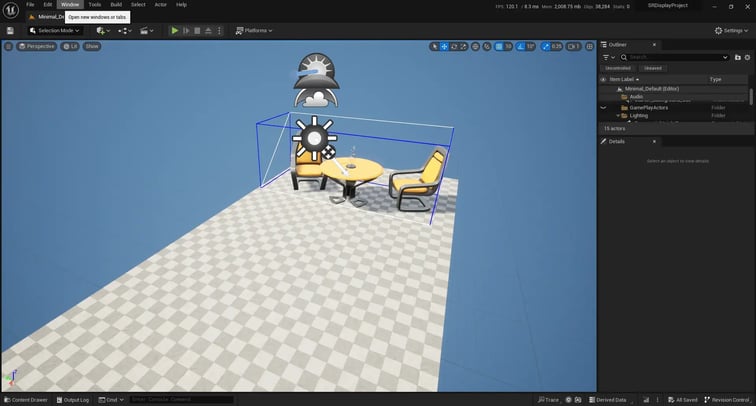Viewport: 756px width, 406px height.
Task: Click the Eject from player icon
Action: 208,30
